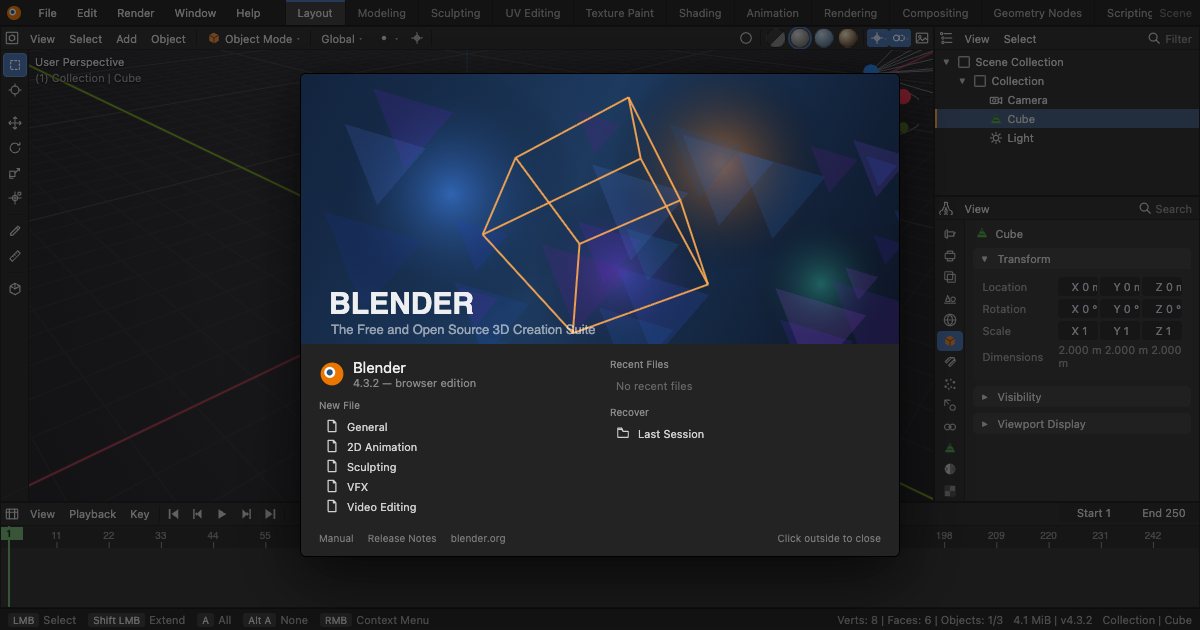1200x630 pixels.
Task: Open the Material properties tab icon
Action: (x=950, y=469)
